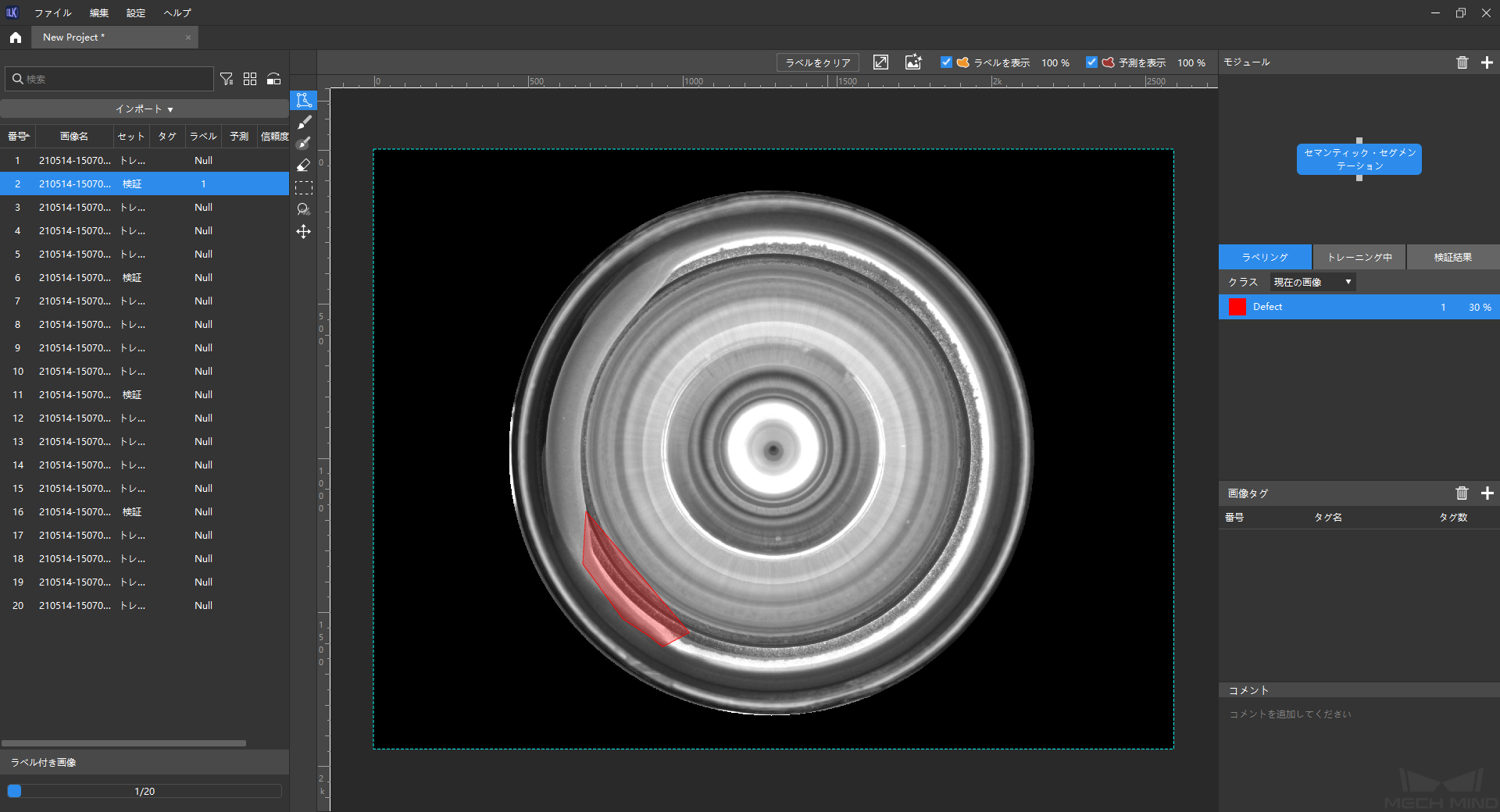This screenshot has width=1500, height=812.
Task: Switch image list to grid view
Action: [x=250, y=79]
